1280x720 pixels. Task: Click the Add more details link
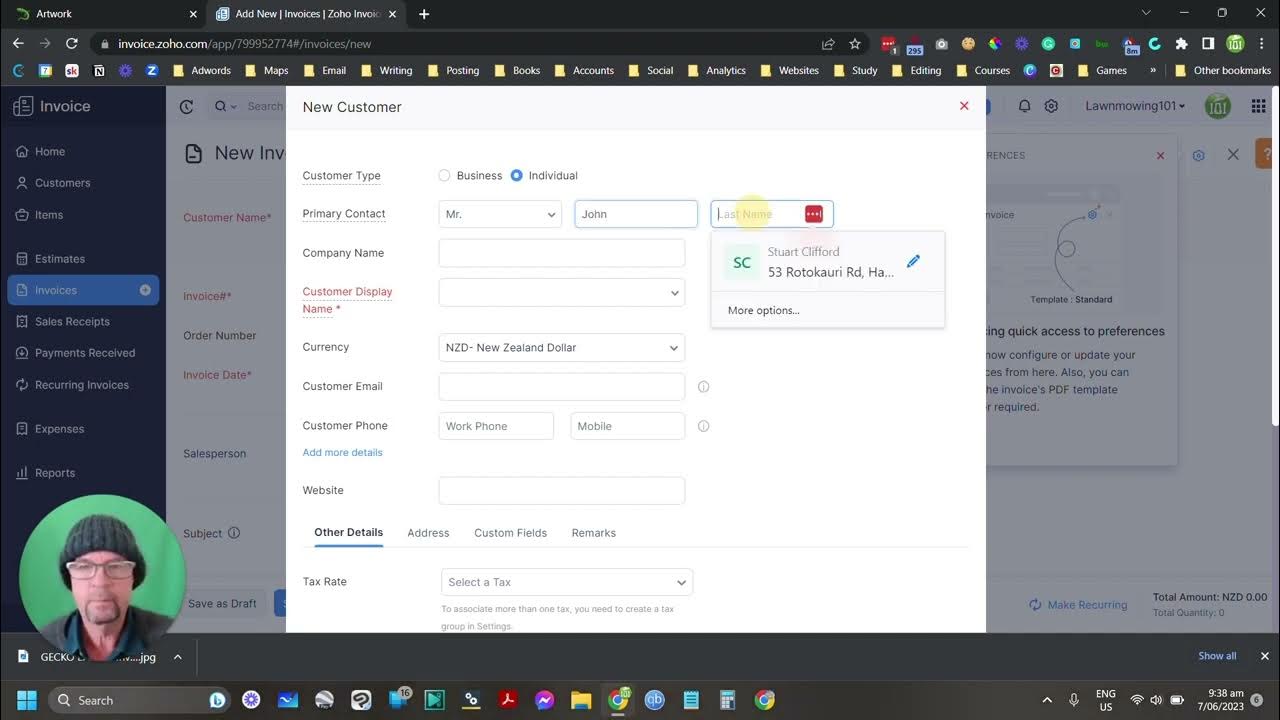coord(342,452)
